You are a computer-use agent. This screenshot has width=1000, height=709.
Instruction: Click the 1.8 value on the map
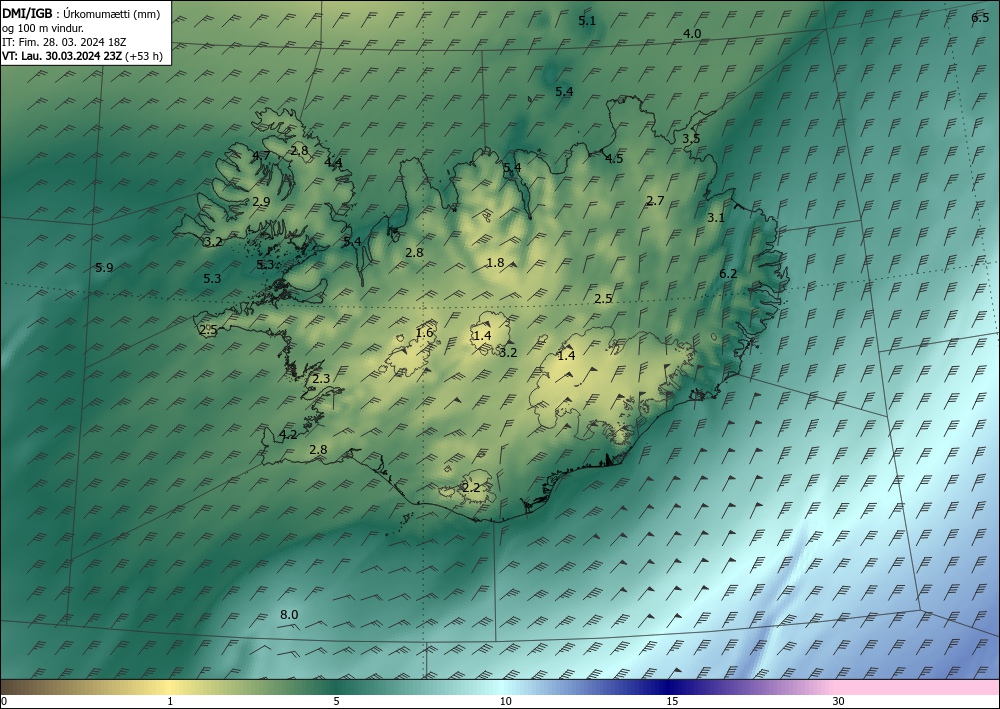coord(495,263)
